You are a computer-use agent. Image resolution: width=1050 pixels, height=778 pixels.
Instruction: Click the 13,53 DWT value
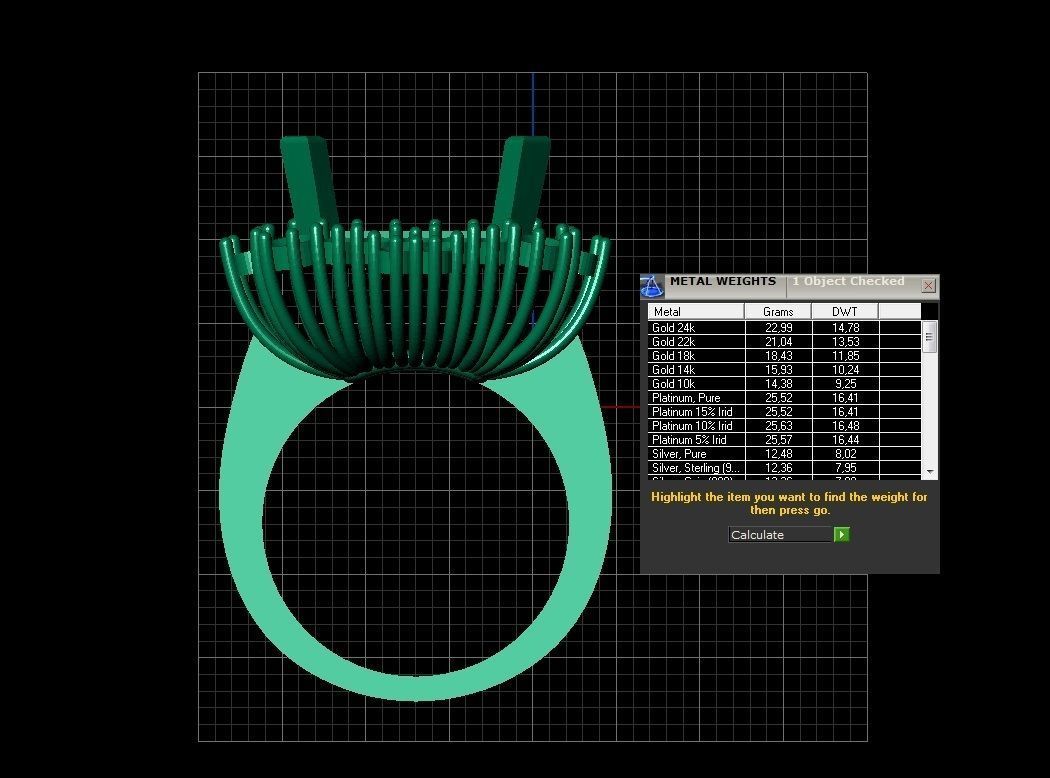coord(846,341)
